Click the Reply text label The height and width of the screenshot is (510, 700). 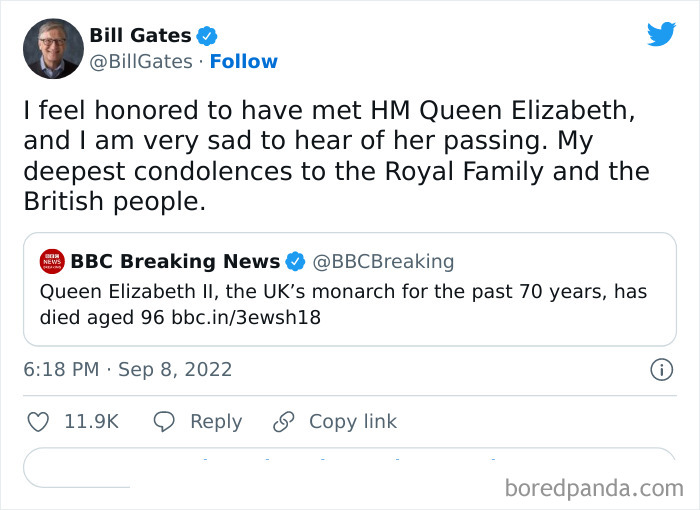[215, 422]
